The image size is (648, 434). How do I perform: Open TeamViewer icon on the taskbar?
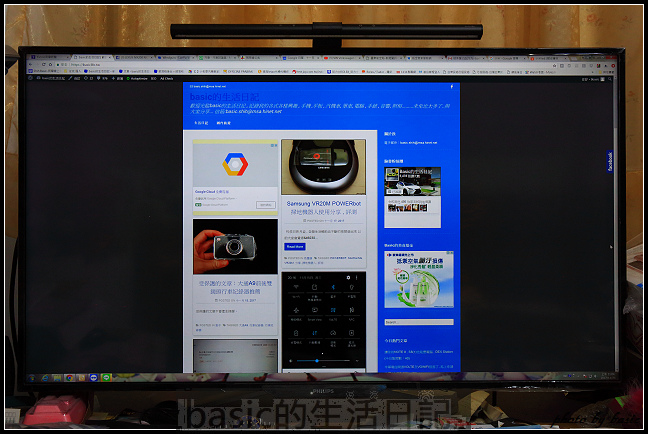click(x=94, y=378)
